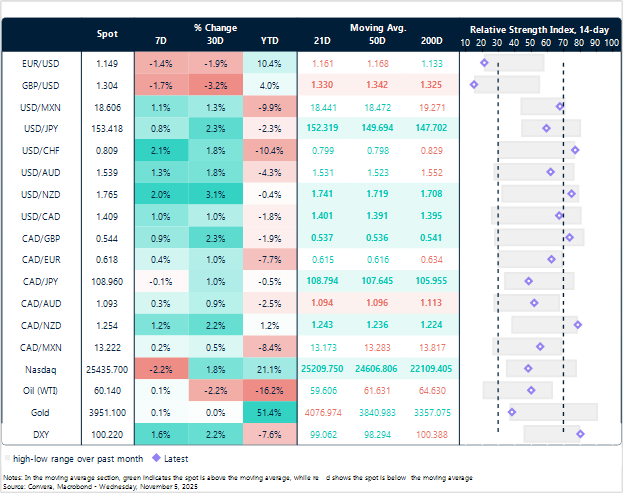625x495 pixels.
Task: Click the EUR/USD RSI diamond marker
Action: (484, 63)
